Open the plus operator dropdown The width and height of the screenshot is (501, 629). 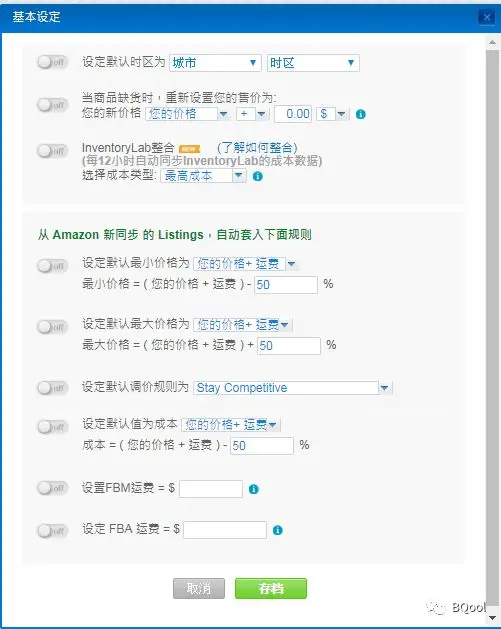[x=252, y=114]
